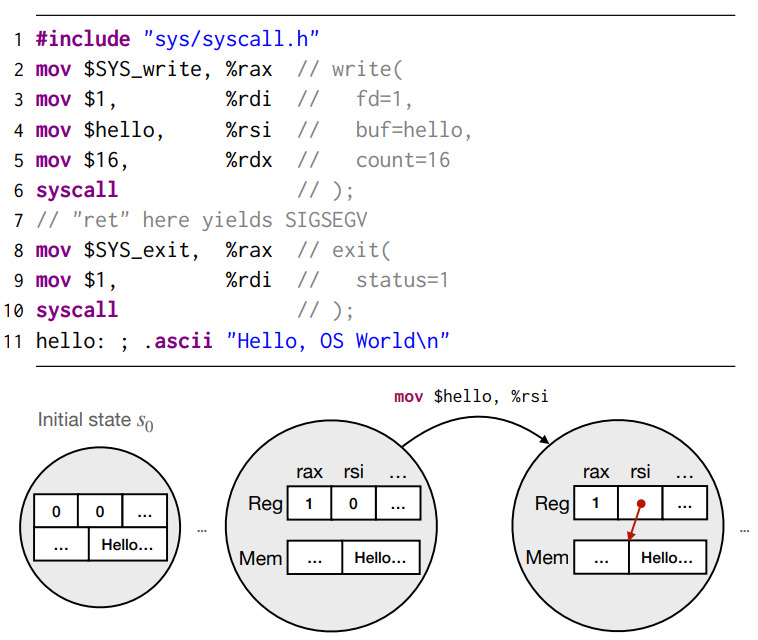Click the red pointer dot in rsi cell
This screenshot has width=758, height=640.
click(x=641, y=503)
